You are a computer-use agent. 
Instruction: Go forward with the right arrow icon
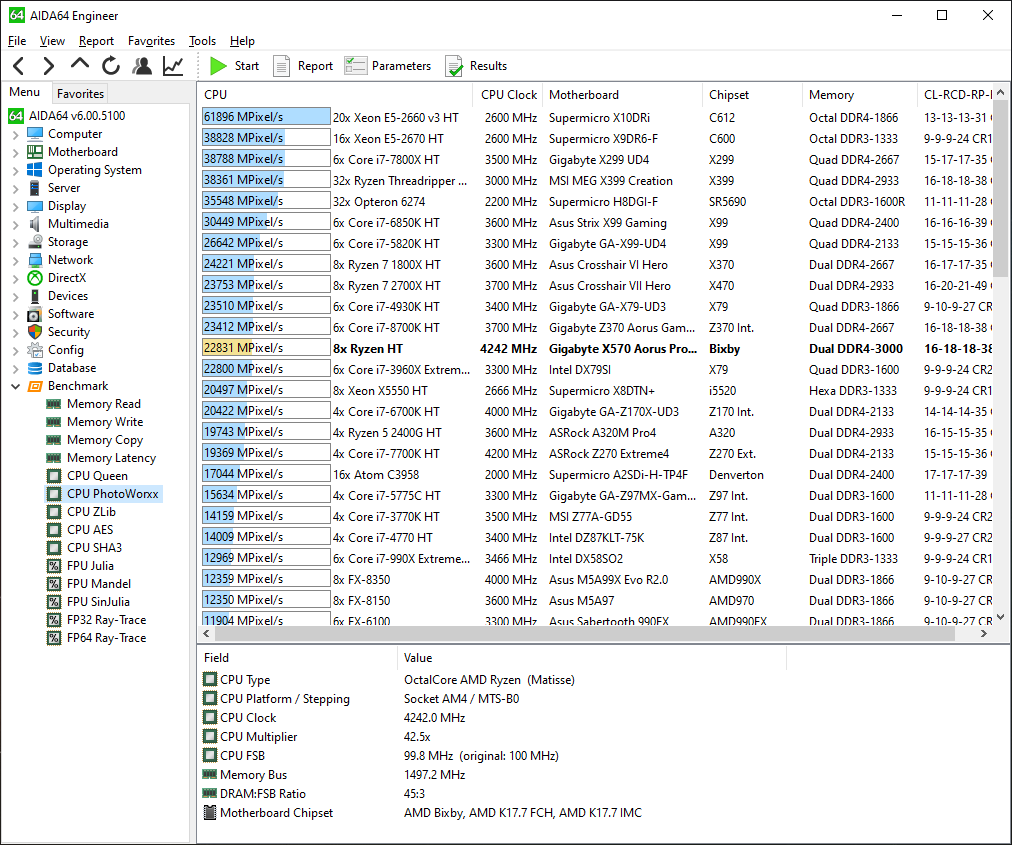click(48, 66)
